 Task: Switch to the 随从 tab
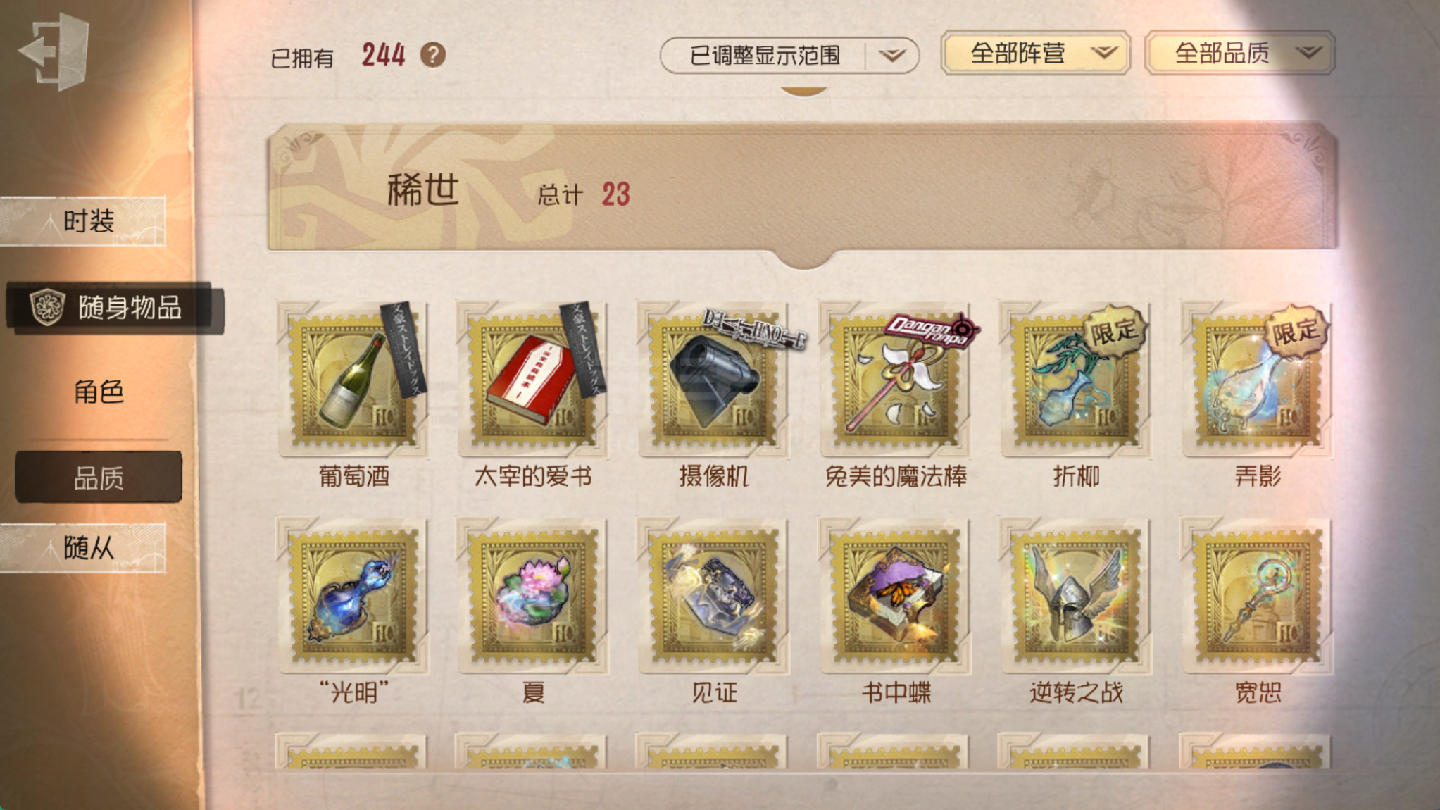(83, 548)
